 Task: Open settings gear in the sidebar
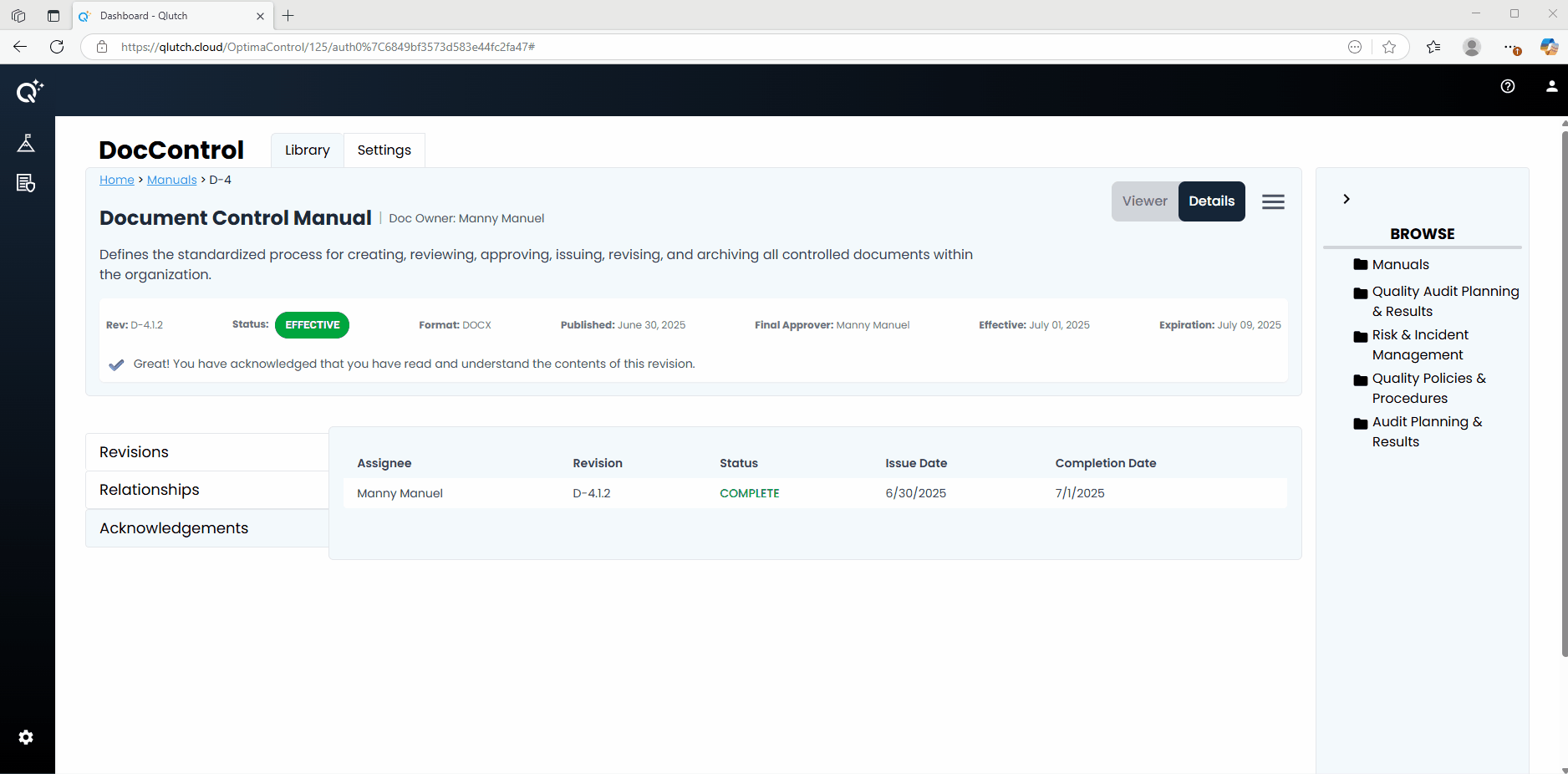tap(26, 737)
